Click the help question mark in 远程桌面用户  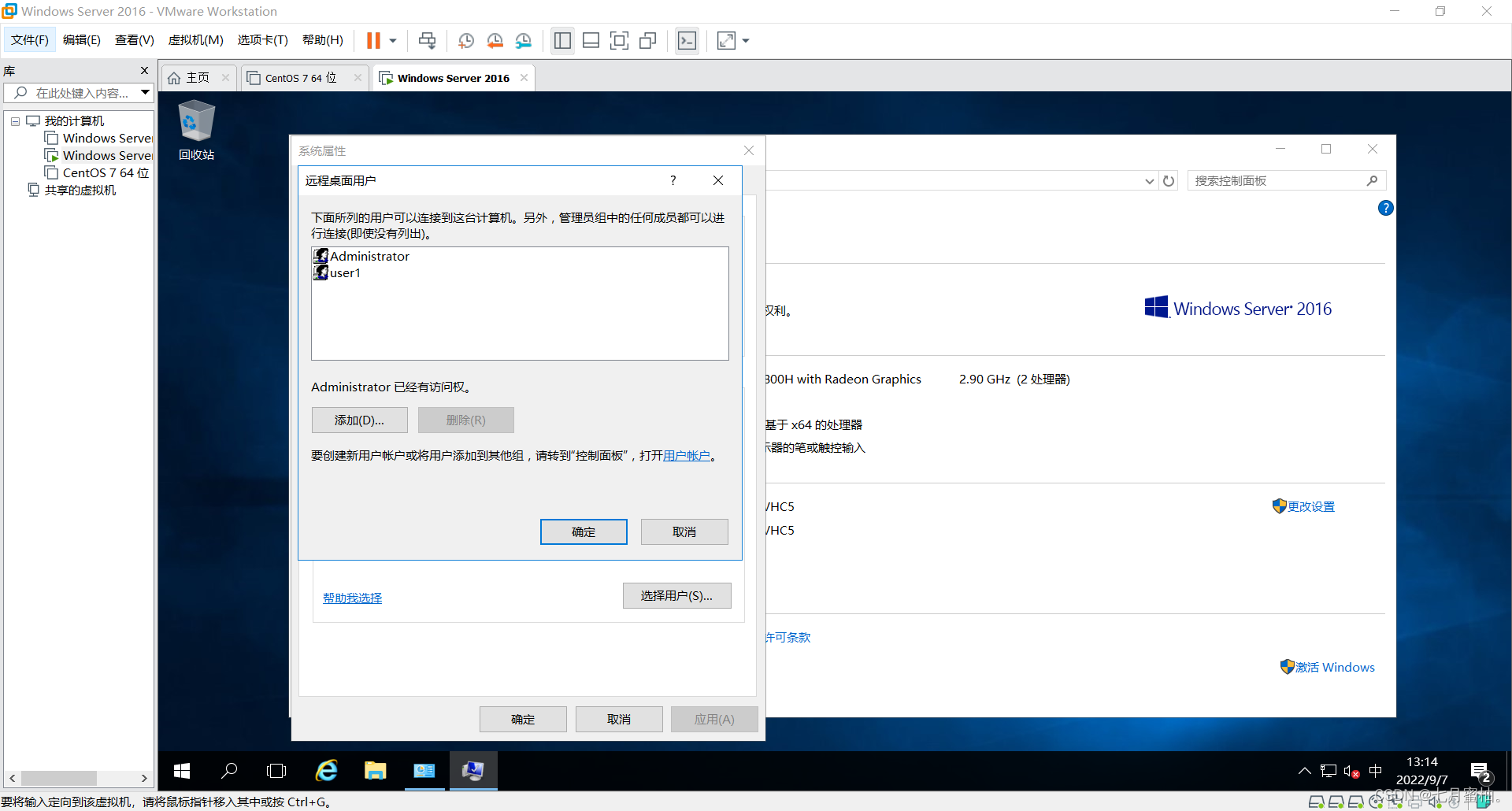673,180
